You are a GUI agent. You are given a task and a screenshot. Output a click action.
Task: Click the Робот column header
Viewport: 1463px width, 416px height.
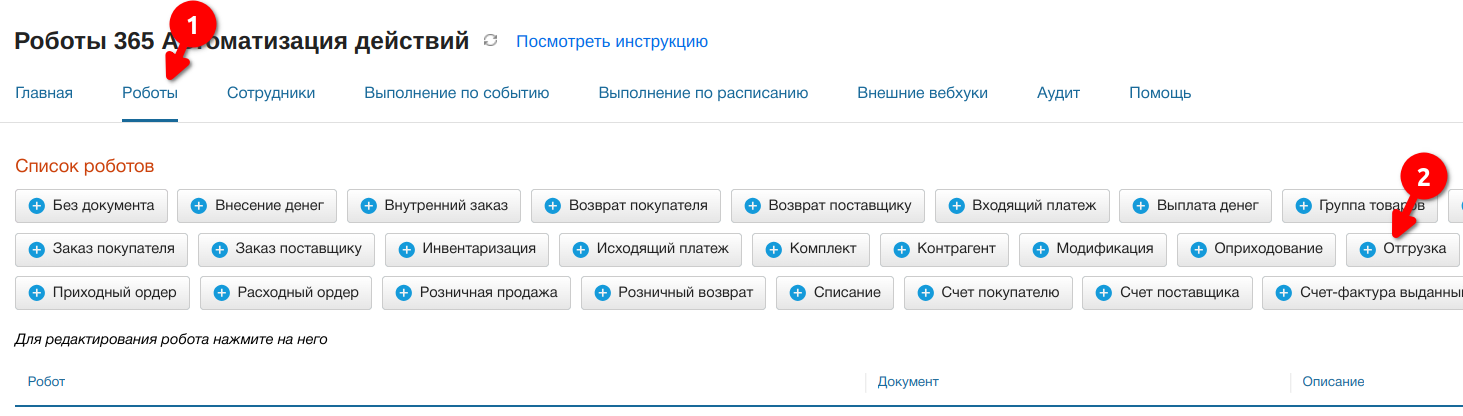point(46,382)
